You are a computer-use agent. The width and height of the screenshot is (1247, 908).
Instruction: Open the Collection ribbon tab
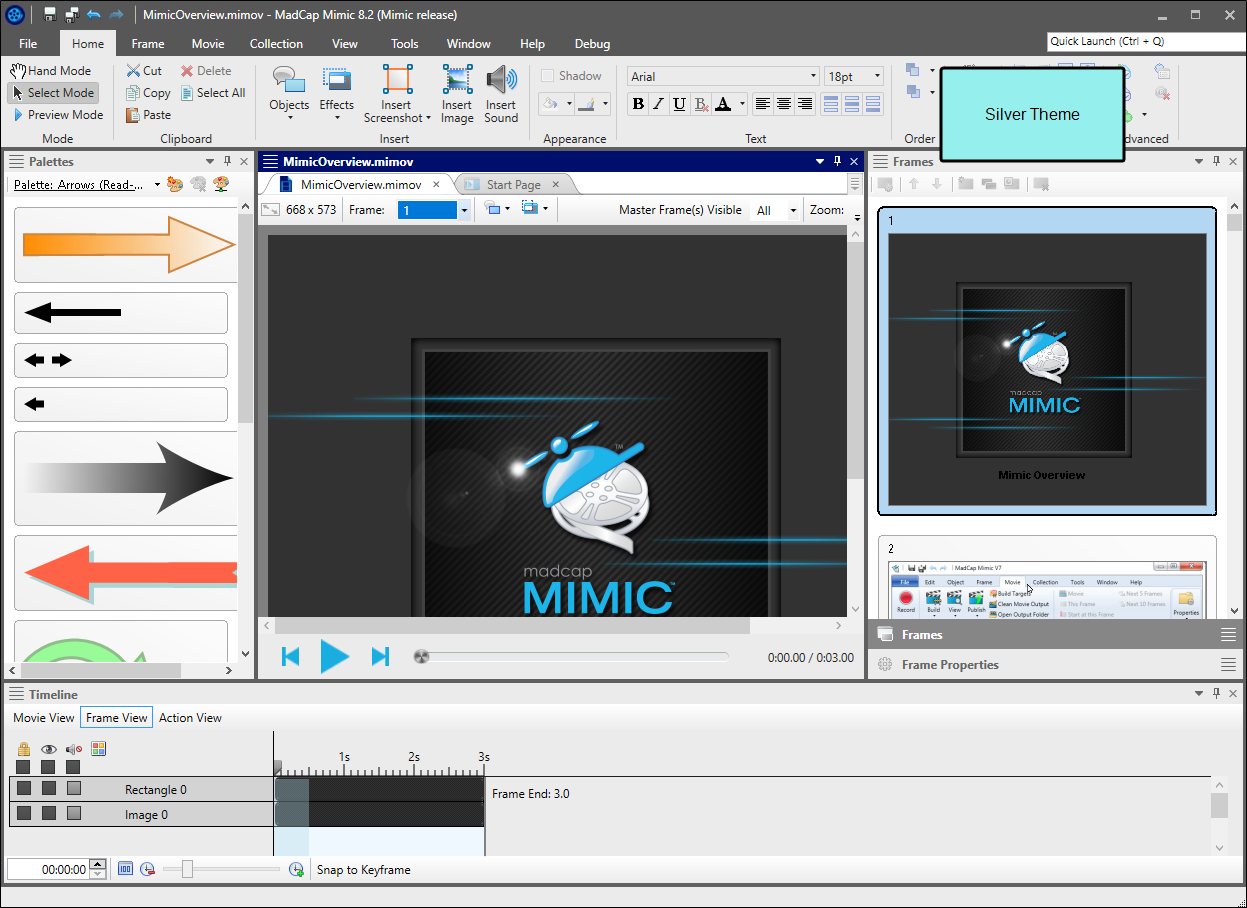tap(276, 44)
